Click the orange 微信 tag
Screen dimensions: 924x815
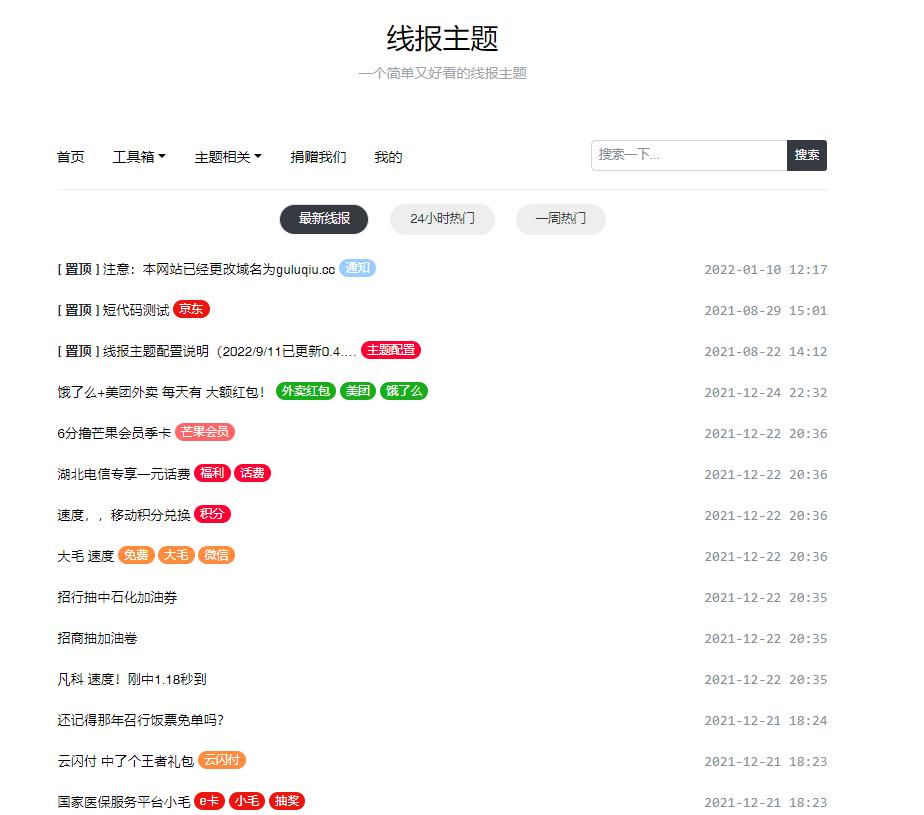pyautogui.click(x=216, y=555)
